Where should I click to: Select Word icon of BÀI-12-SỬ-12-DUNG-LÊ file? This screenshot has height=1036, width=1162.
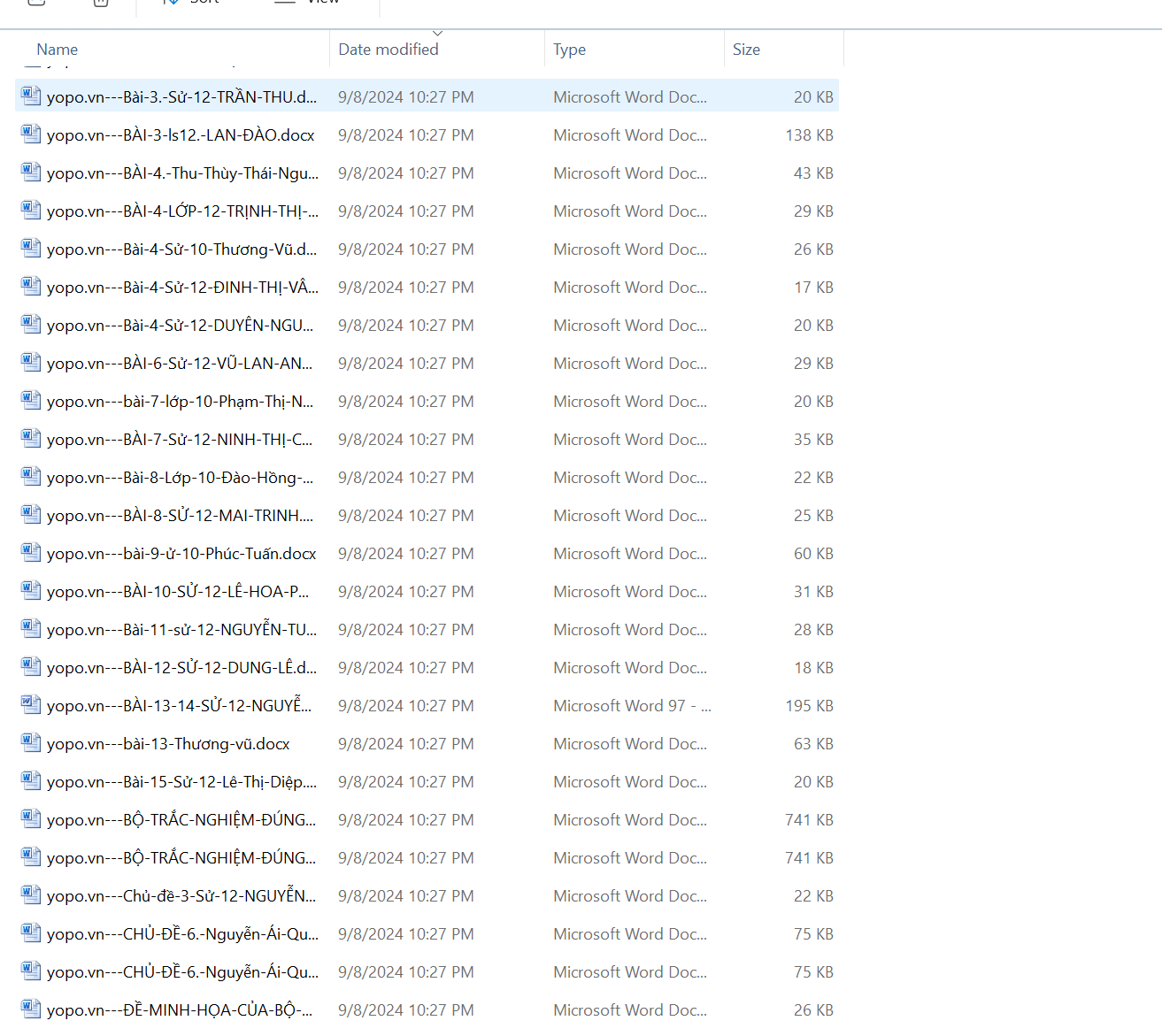click(31, 667)
